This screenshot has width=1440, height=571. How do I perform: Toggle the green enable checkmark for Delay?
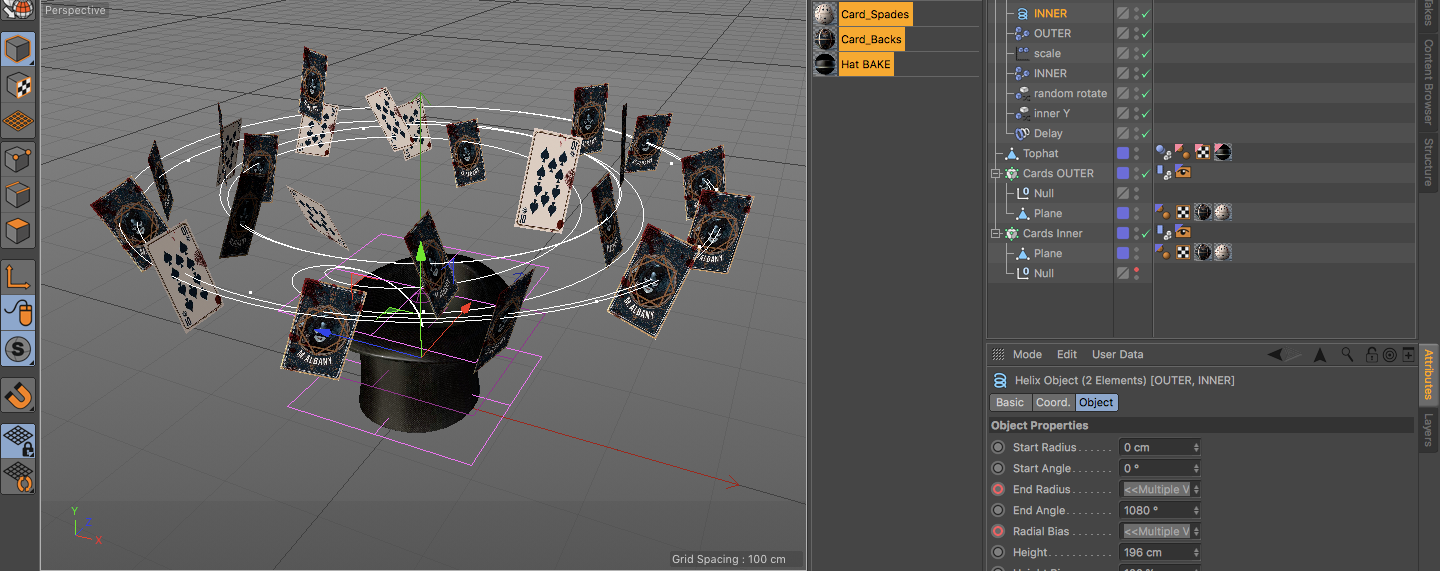click(1146, 133)
